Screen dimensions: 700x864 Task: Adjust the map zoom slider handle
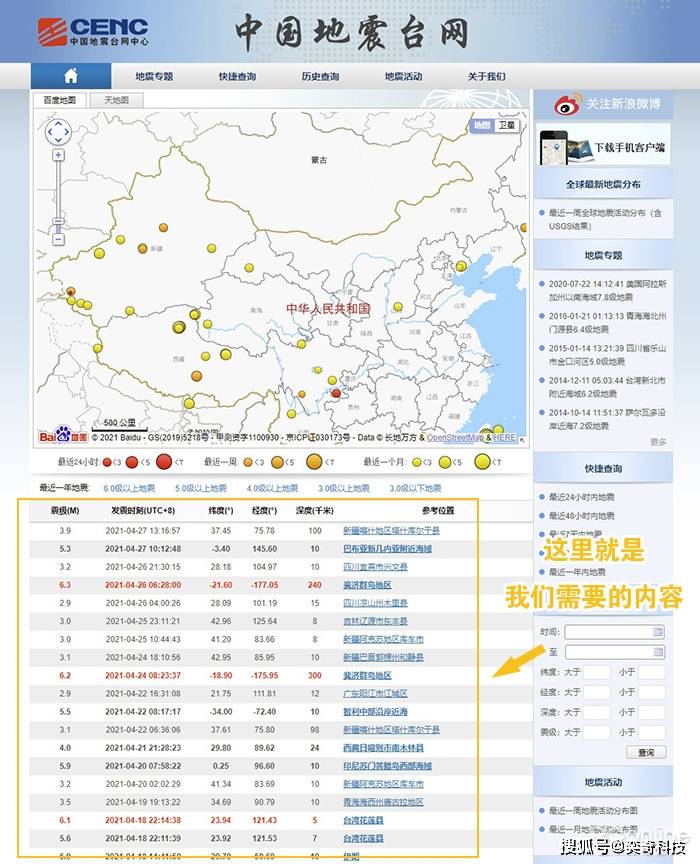pos(58,222)
